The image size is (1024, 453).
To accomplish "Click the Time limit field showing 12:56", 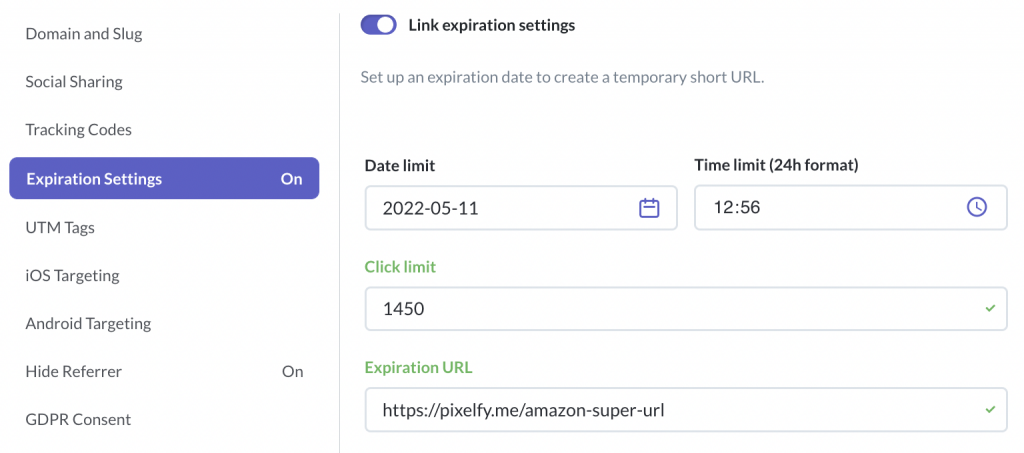I will pos(850,208).
